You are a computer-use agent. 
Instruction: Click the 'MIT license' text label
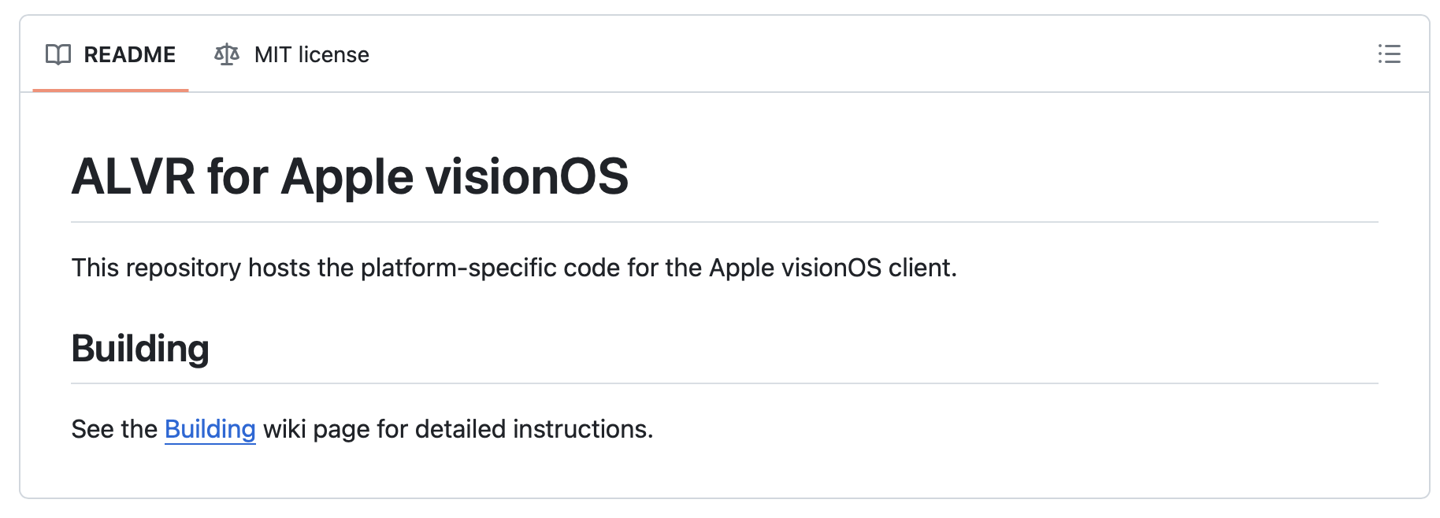coord(311,55)
